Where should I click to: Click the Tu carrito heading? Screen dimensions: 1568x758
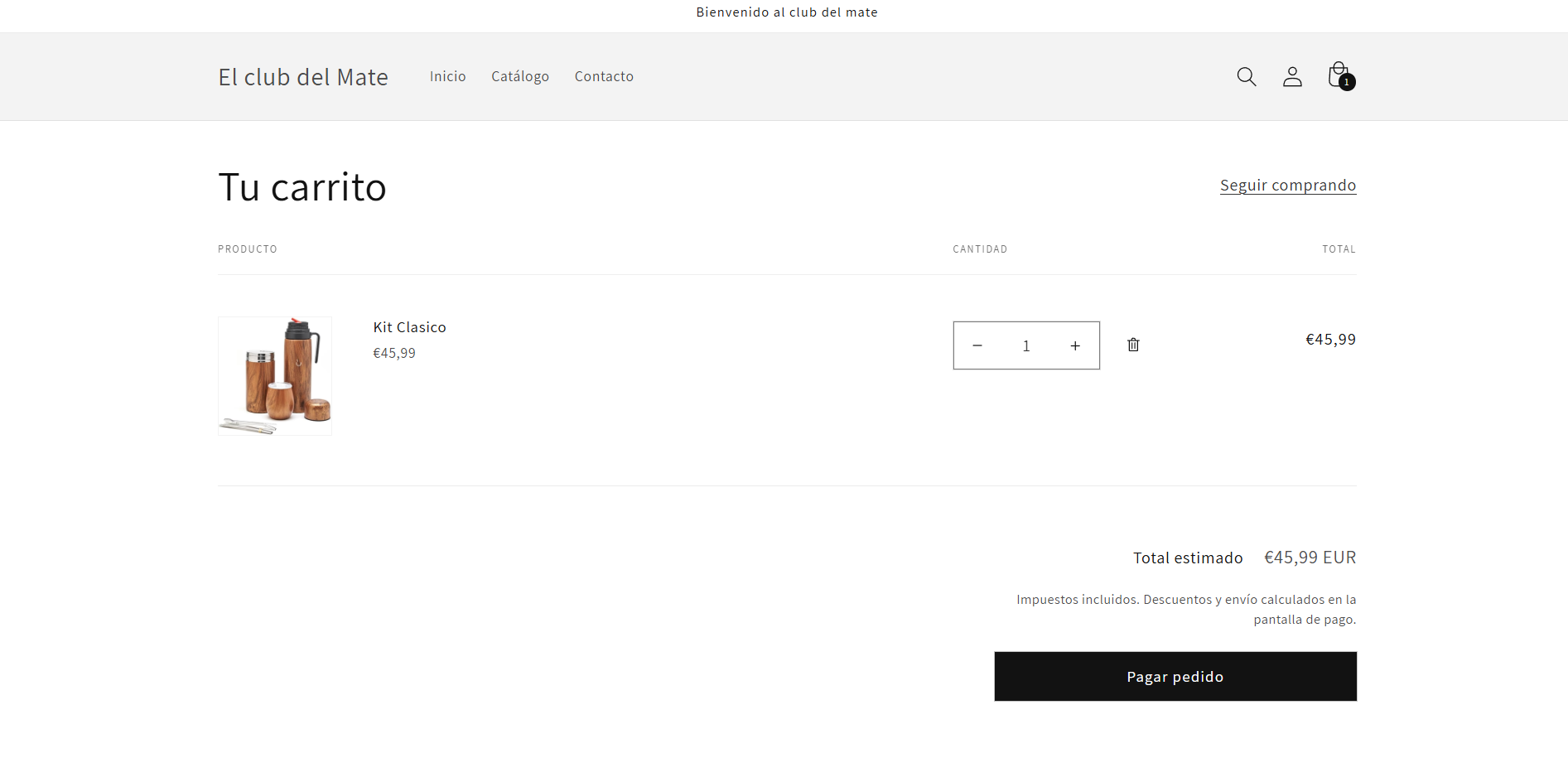302,187
